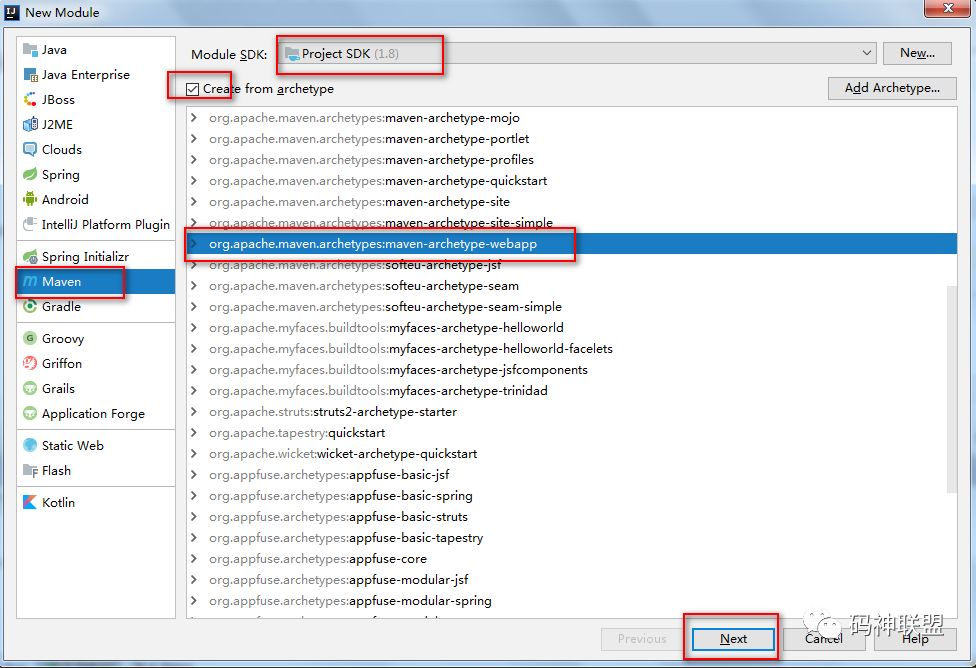Expand struts2-archetype-starter chevron
The image size is (976, 668).
[194, 412]
